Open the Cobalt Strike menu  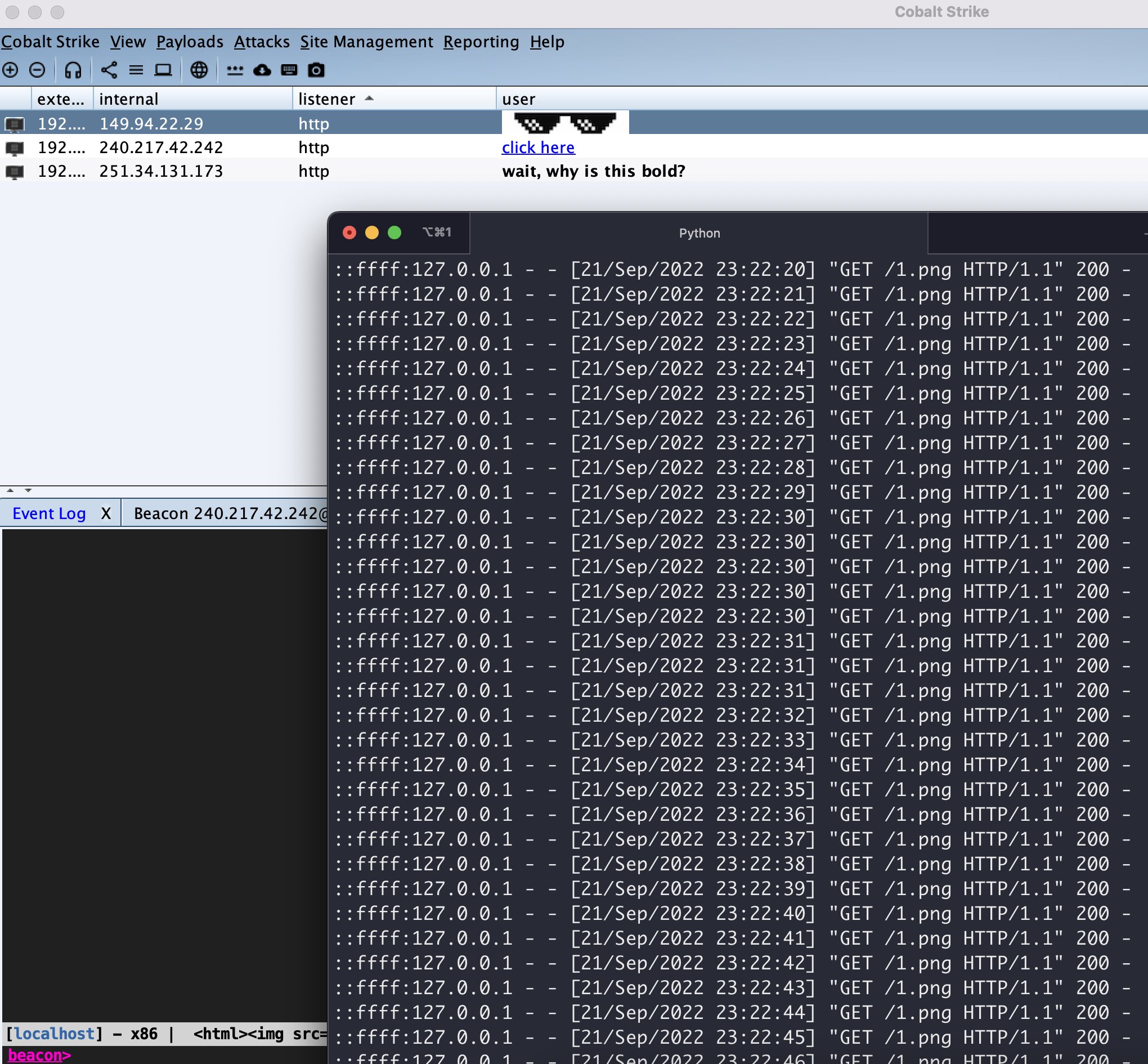50,42
